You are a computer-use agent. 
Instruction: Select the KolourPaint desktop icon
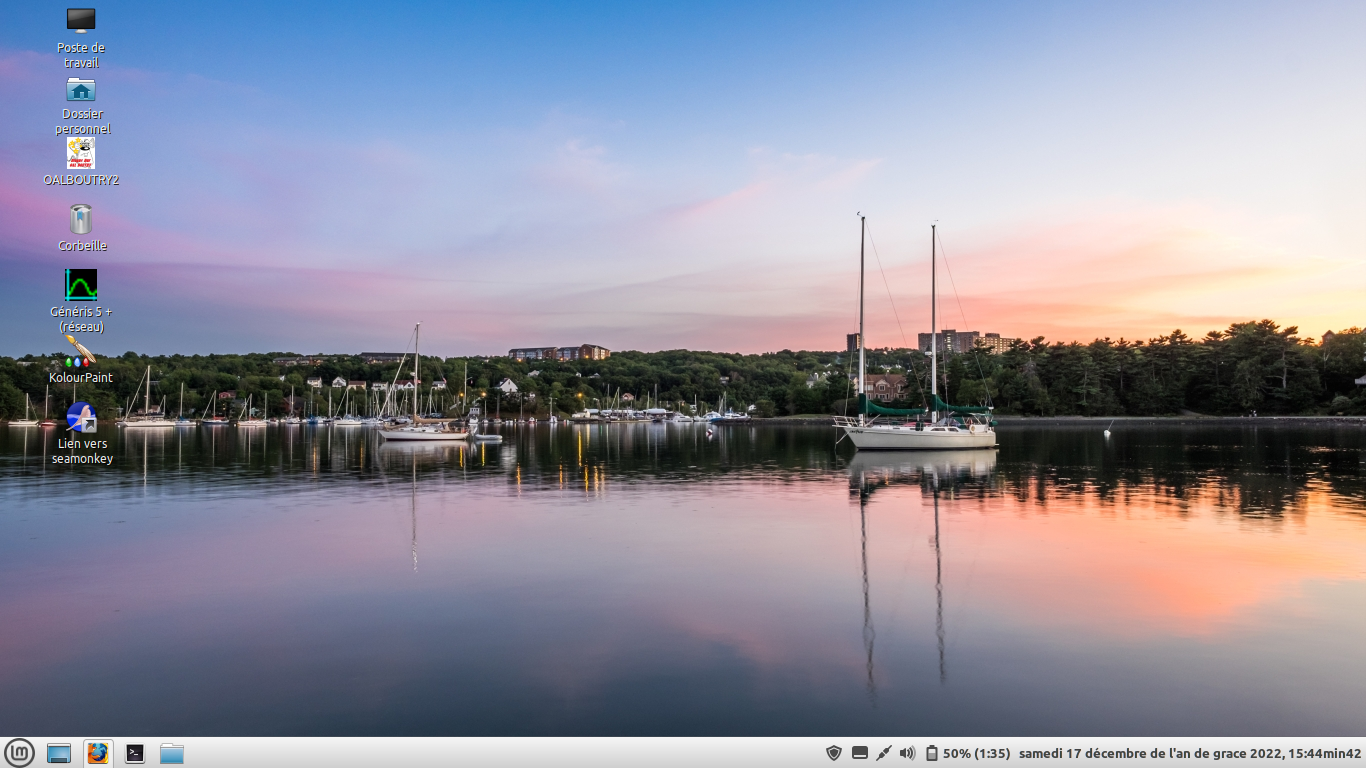click(81, 352)
